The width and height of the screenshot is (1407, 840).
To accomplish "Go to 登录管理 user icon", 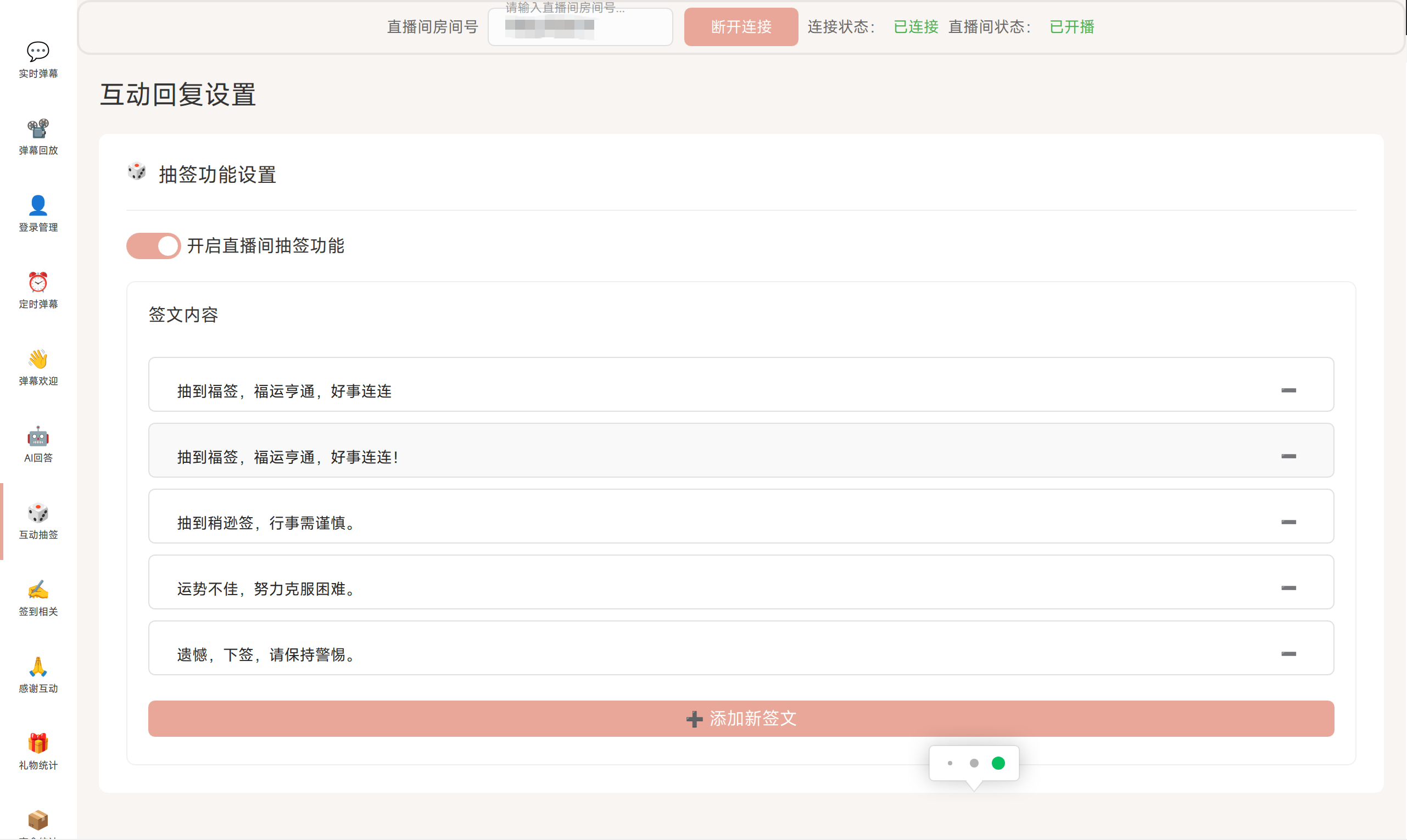I will pyautogui.click(x=38, y=205).
